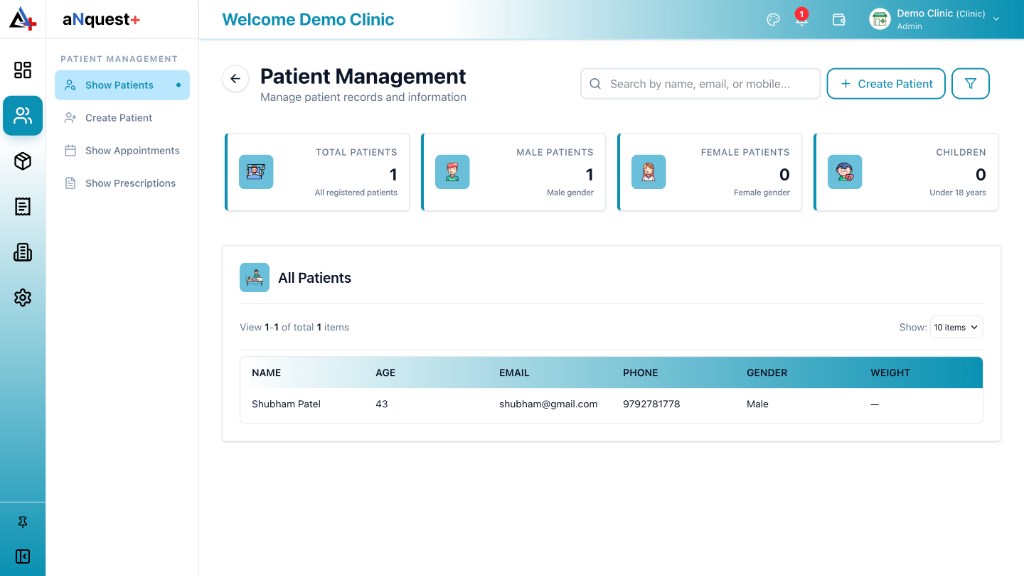The image size is (1024, 576).
Task: Collapse the sidebar panel icon
Action: [x=23, y=556]
